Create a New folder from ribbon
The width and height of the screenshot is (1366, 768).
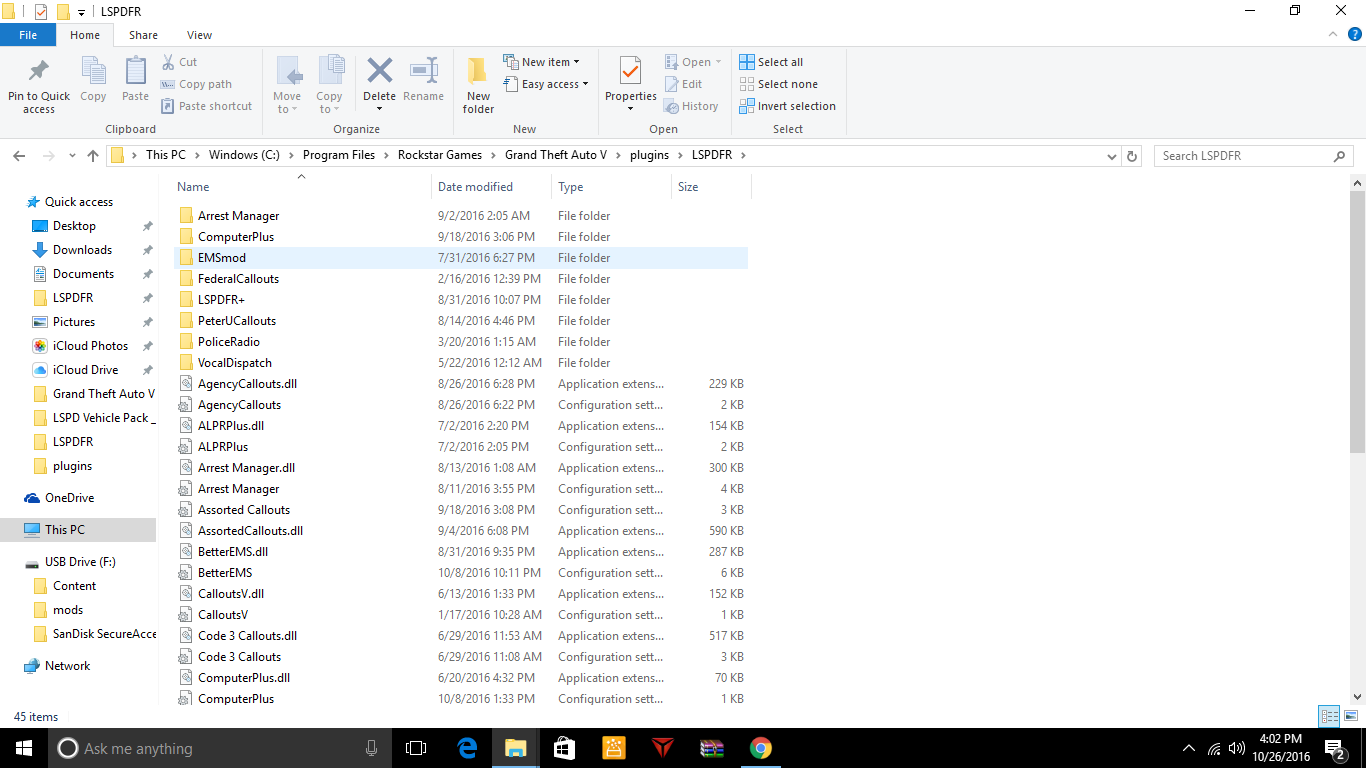point(478,84)
